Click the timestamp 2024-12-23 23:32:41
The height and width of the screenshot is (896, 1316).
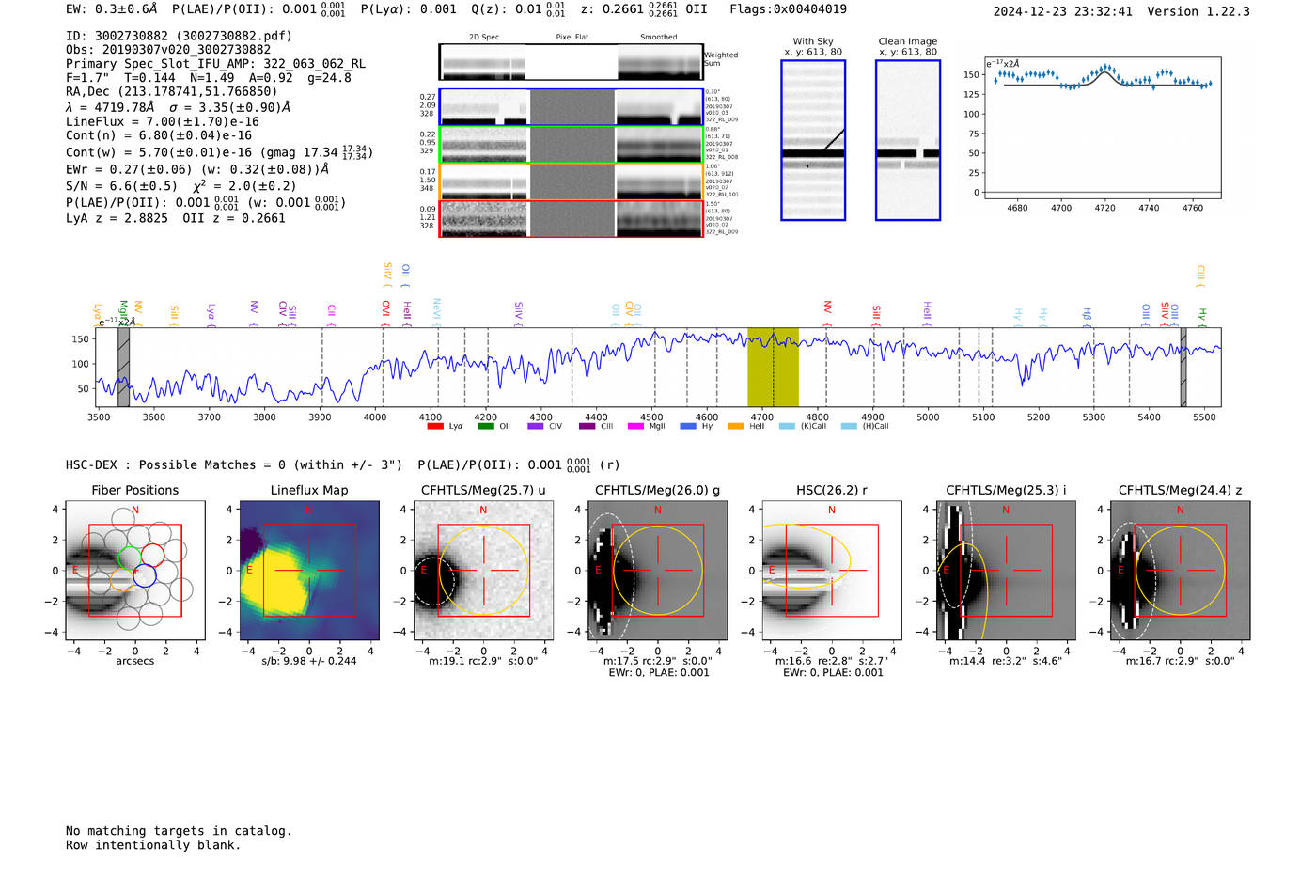coord(1062,11)
